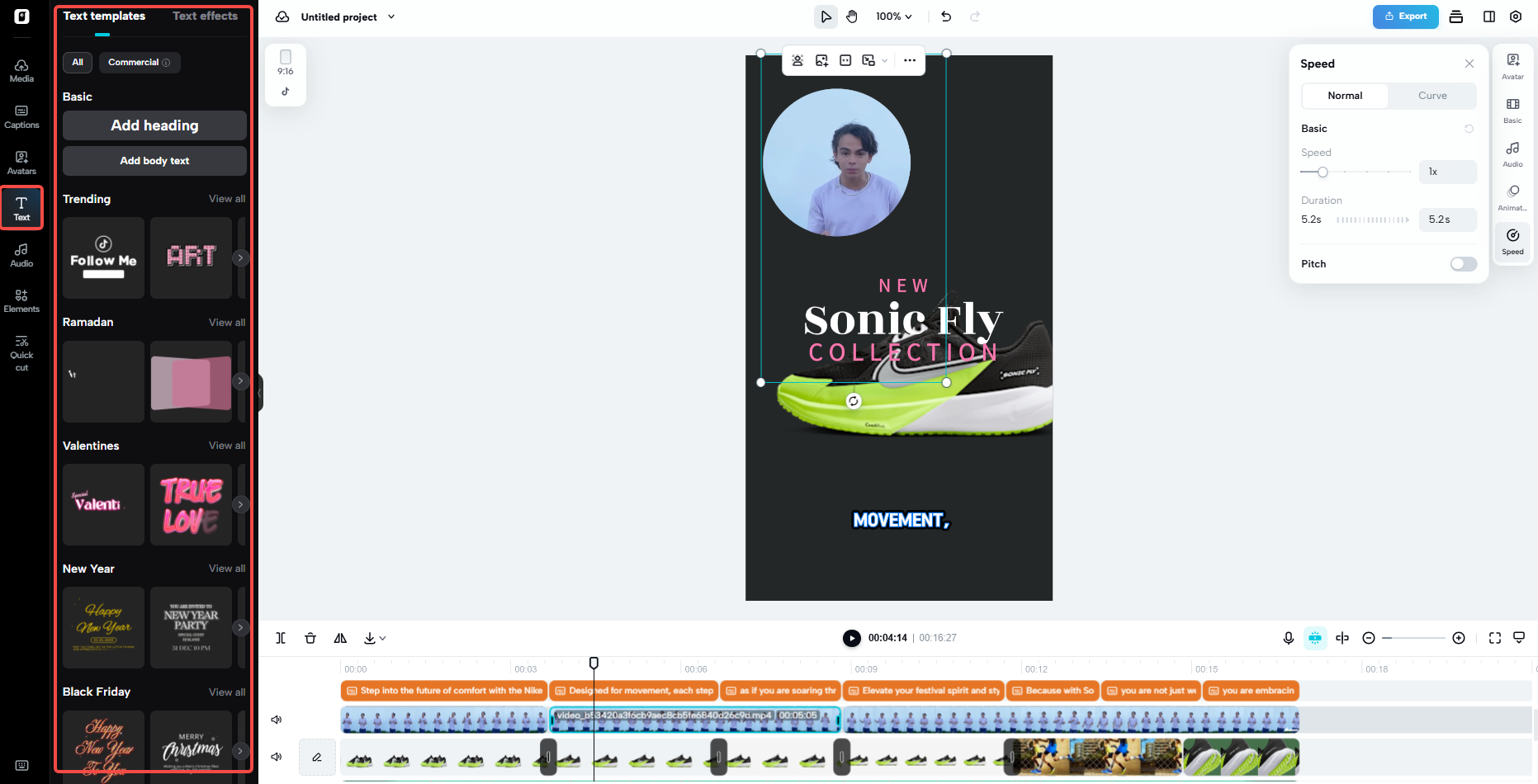Image resolution: width=1538 pixels, height=784 pixels.
Task: Open Animation settings in the right panel
Action: 1512,197
